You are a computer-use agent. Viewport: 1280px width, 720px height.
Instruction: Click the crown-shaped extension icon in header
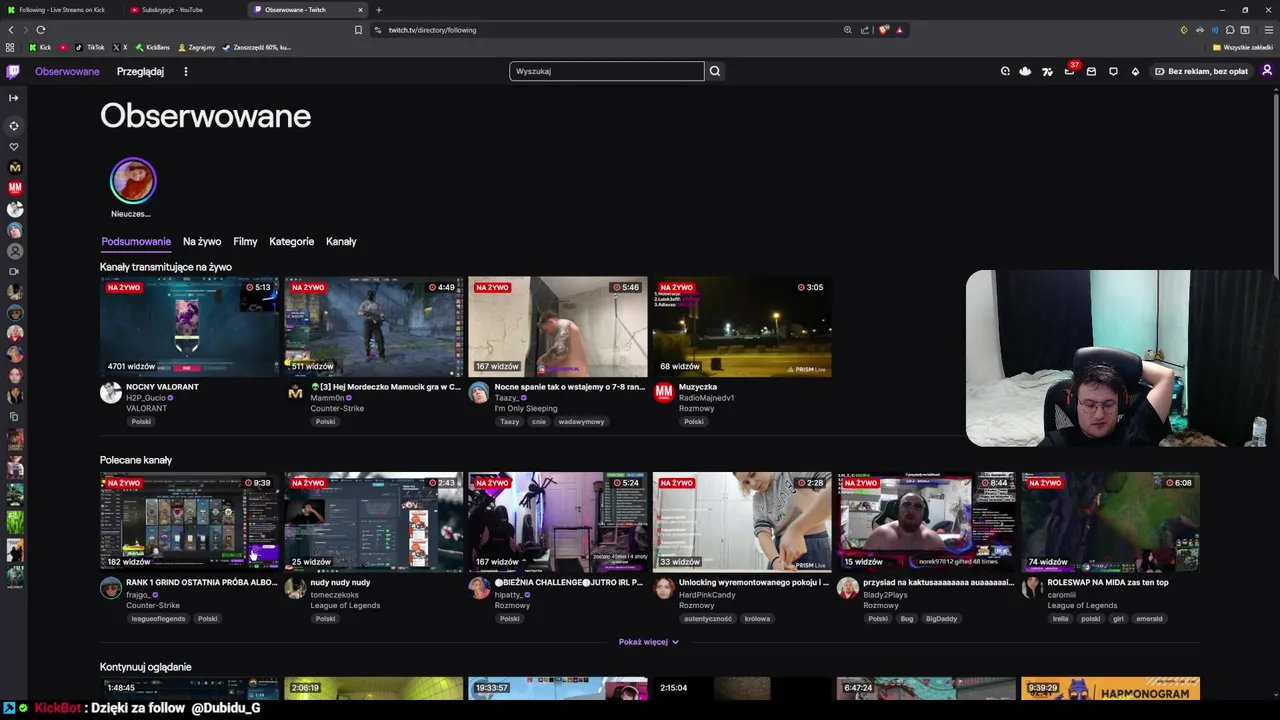coord(1025,71)
